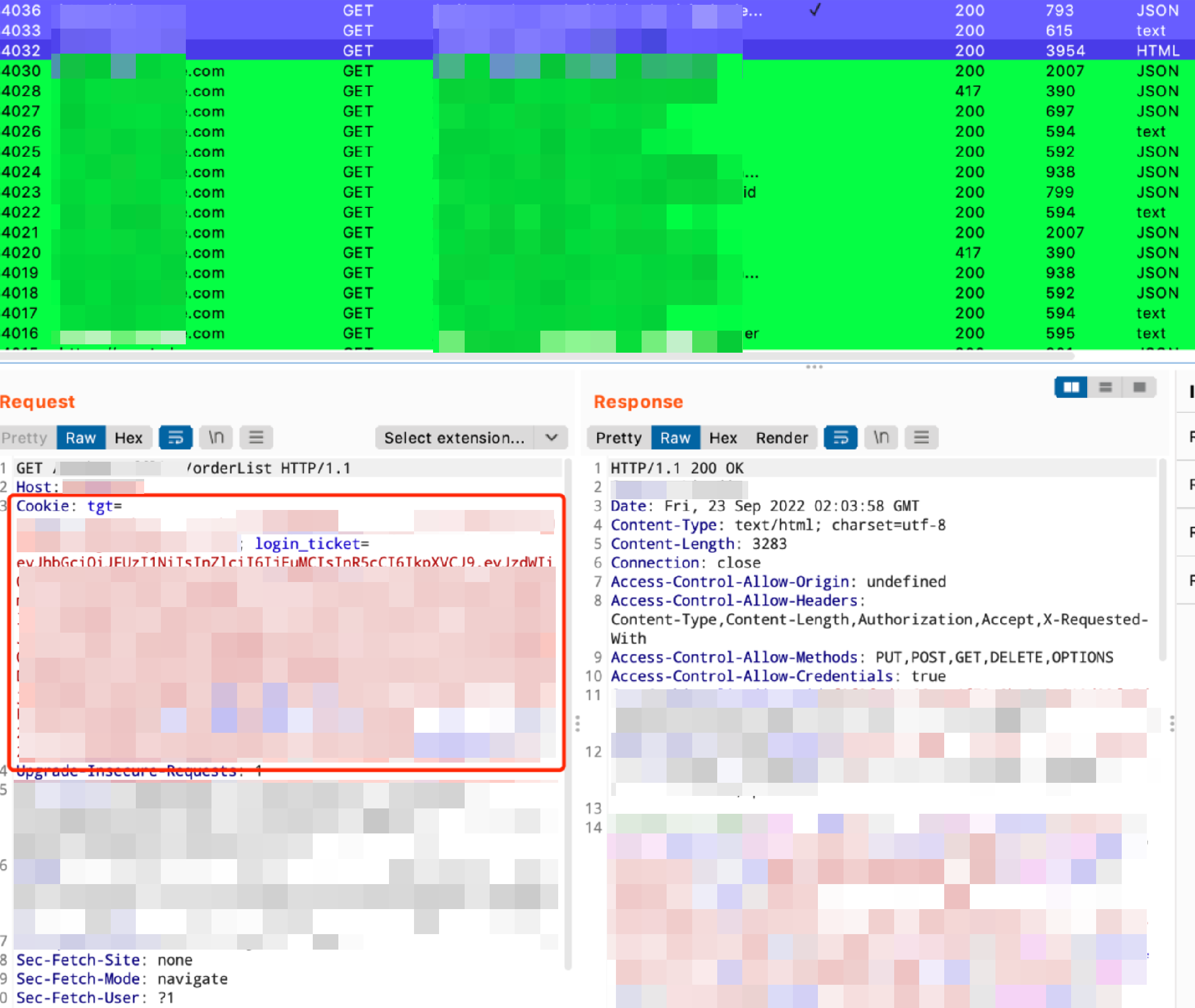Show non-printable characters in Request panel
This screenshot has width=1195, height=1008.
coord(216,438)
